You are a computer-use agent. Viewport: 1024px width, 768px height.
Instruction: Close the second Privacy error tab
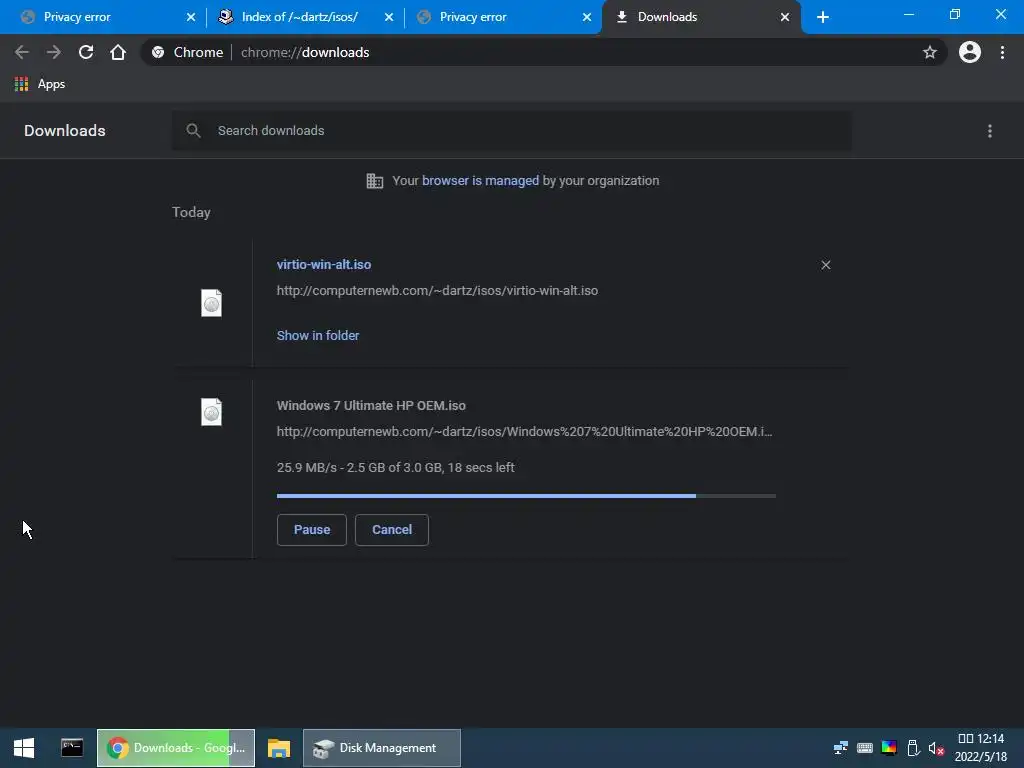[586, 17]
